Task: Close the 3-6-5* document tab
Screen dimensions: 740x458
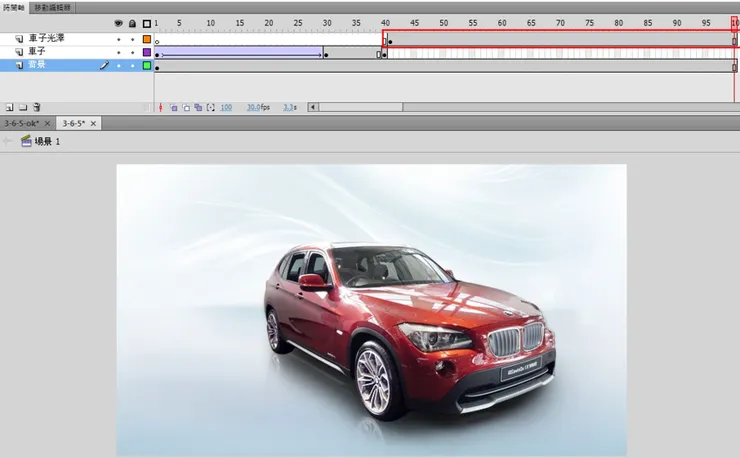Action: (94, 123)
